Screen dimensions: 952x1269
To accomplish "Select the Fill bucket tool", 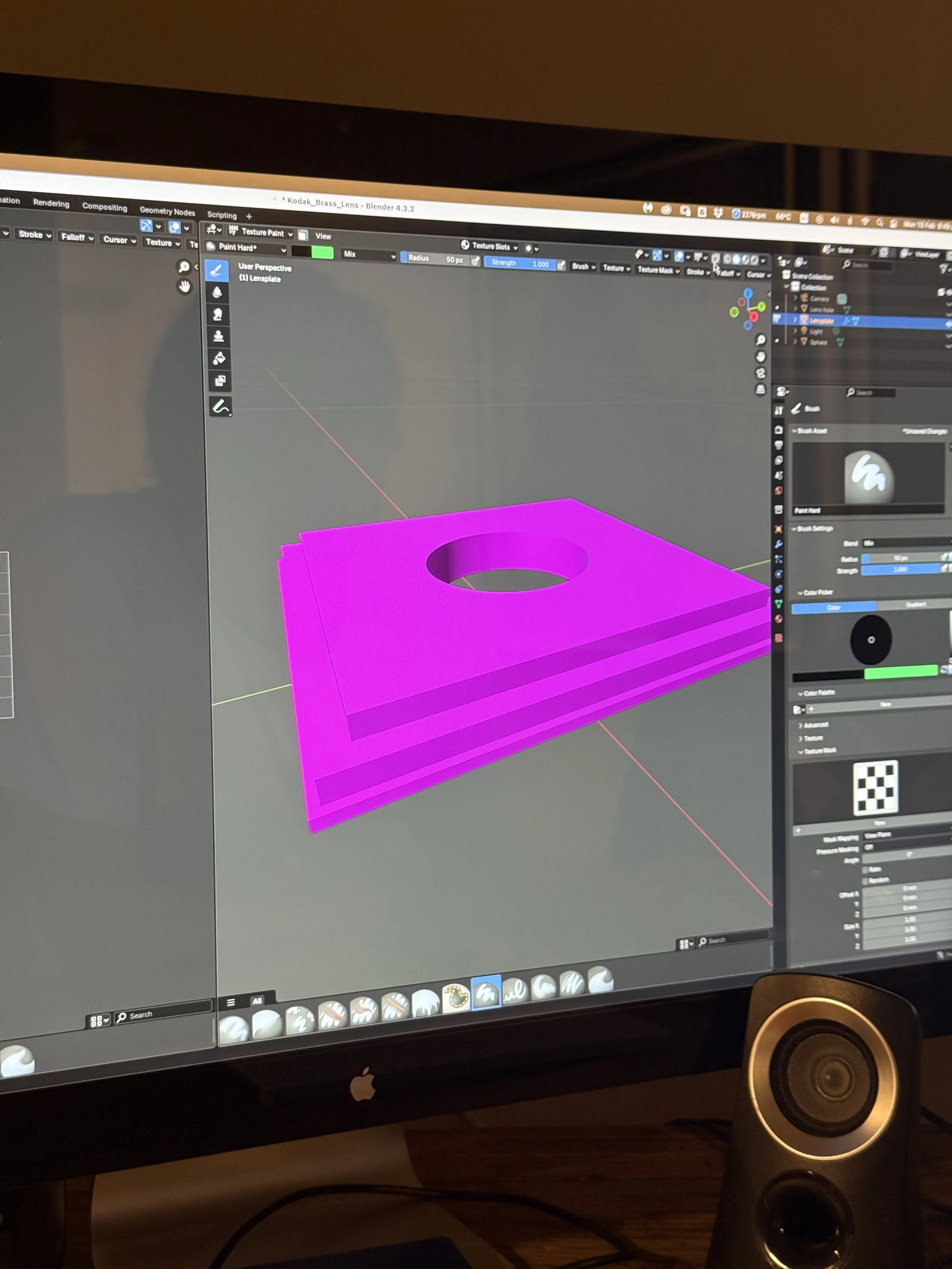I will coord(219,359).
